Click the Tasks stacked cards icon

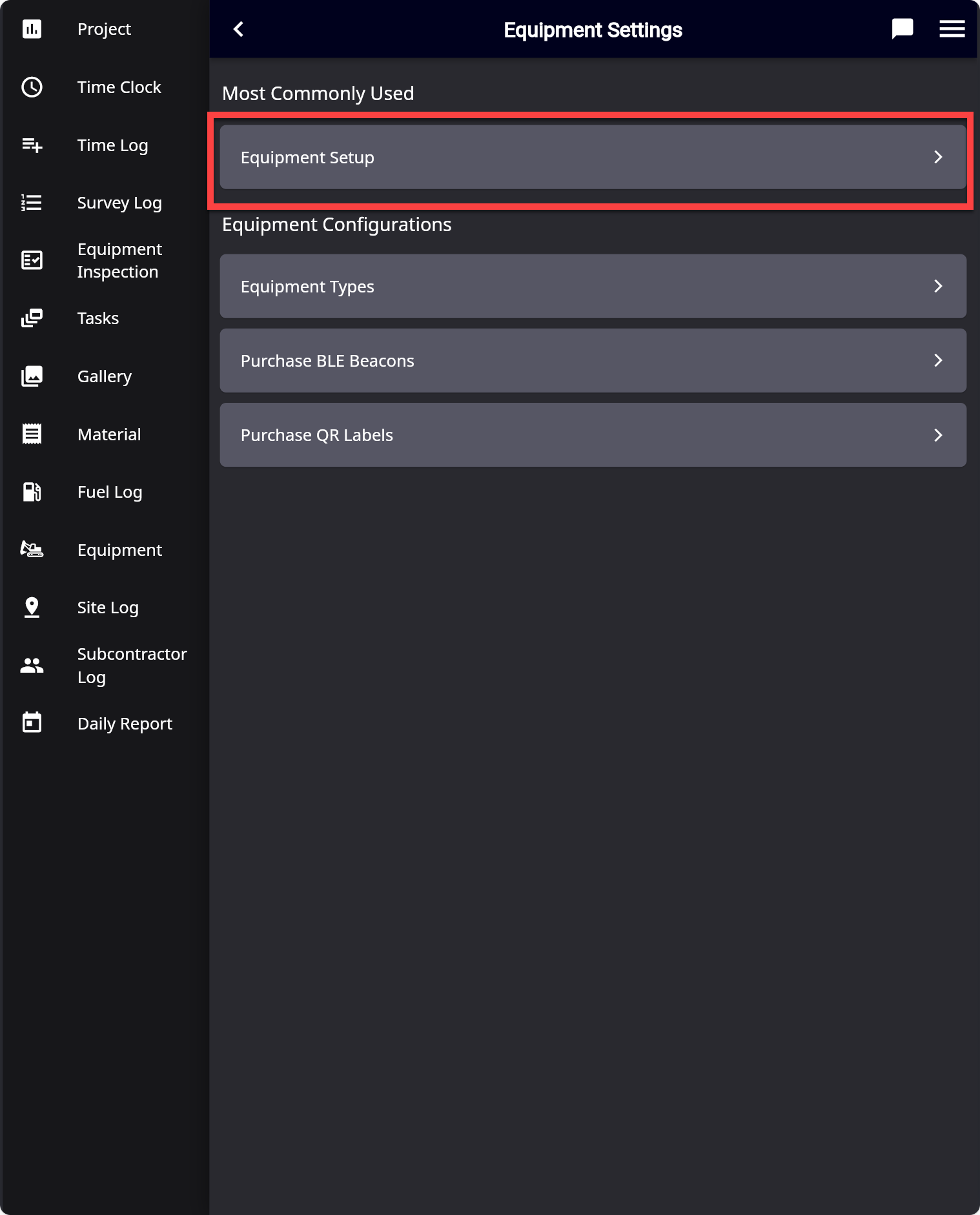[32, 318]
